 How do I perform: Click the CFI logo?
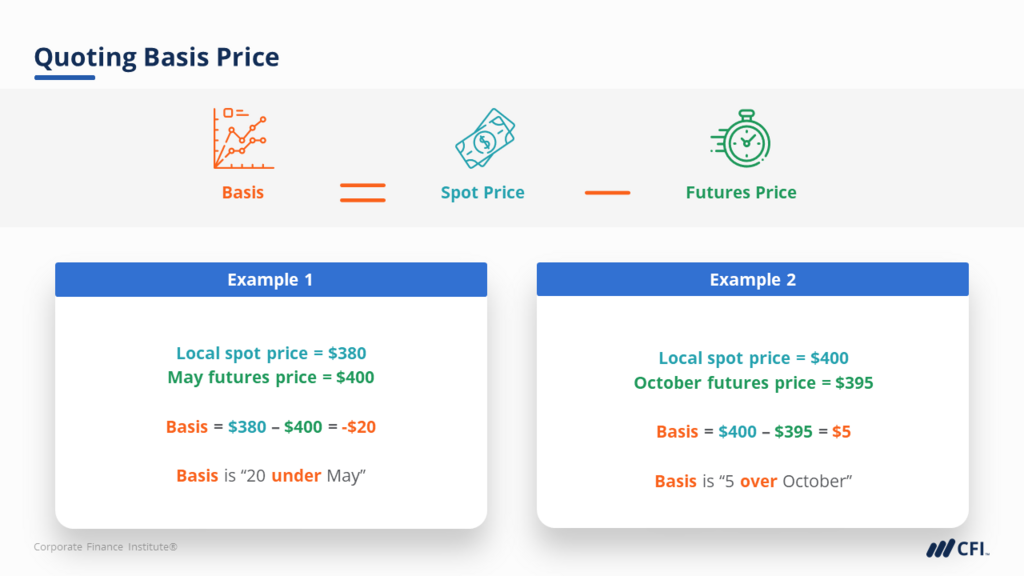958,549
